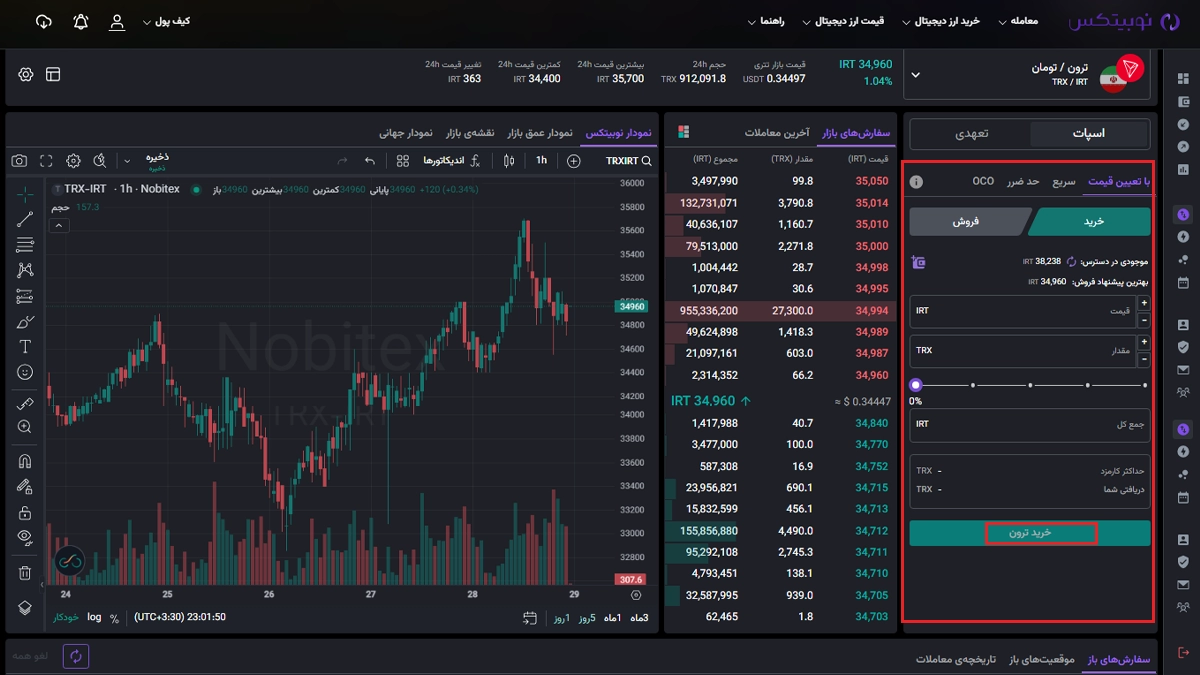Select the ruler measure tool

25,403
